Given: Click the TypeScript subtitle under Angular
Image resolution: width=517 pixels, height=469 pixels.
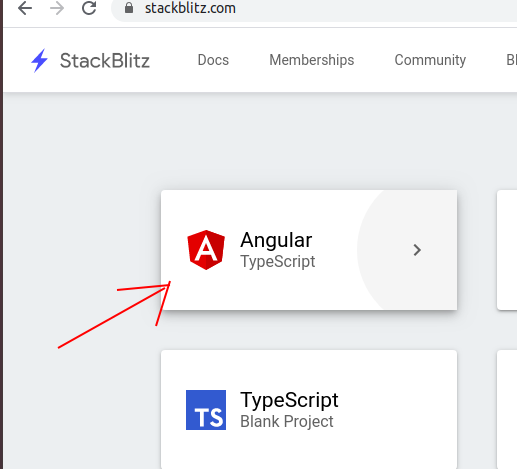Looking at the screenshot, I should pos(278,261).
